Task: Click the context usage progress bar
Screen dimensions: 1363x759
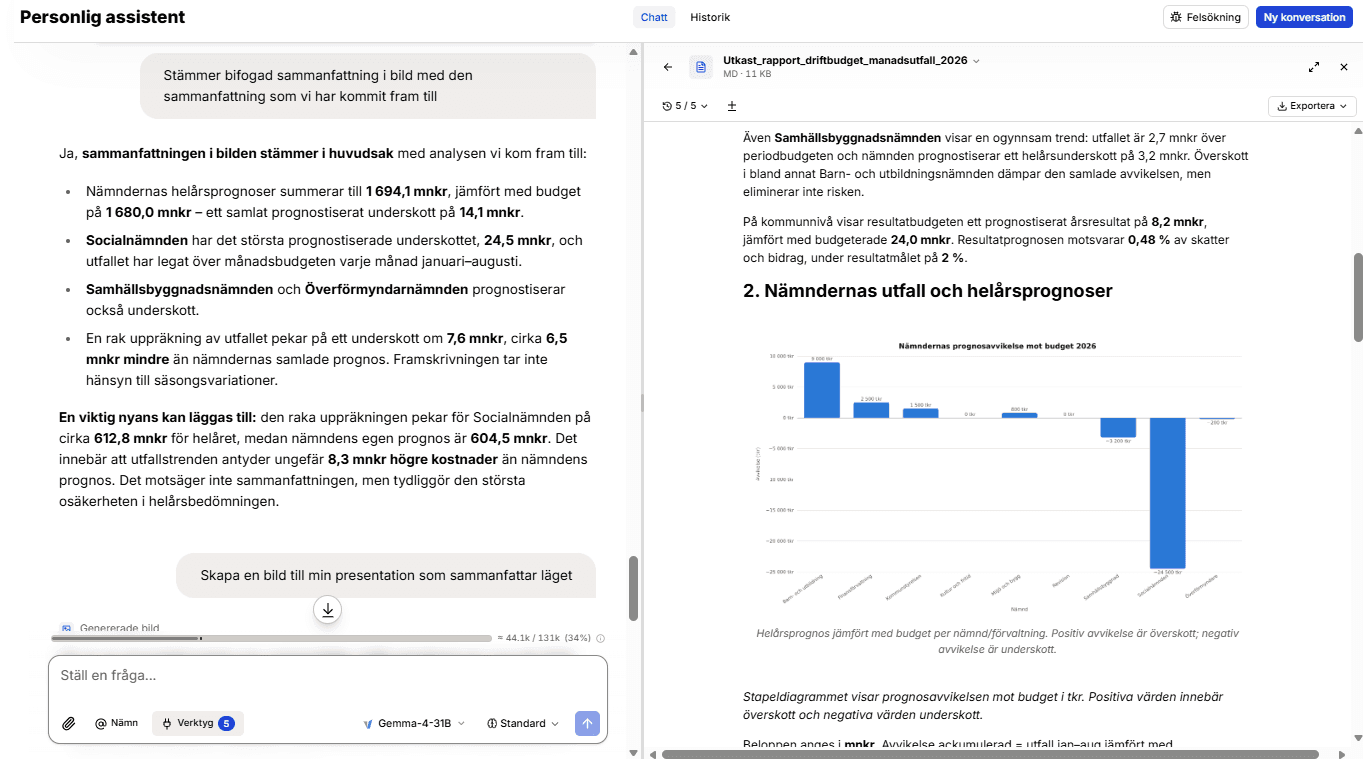Action: click(272, 638)
